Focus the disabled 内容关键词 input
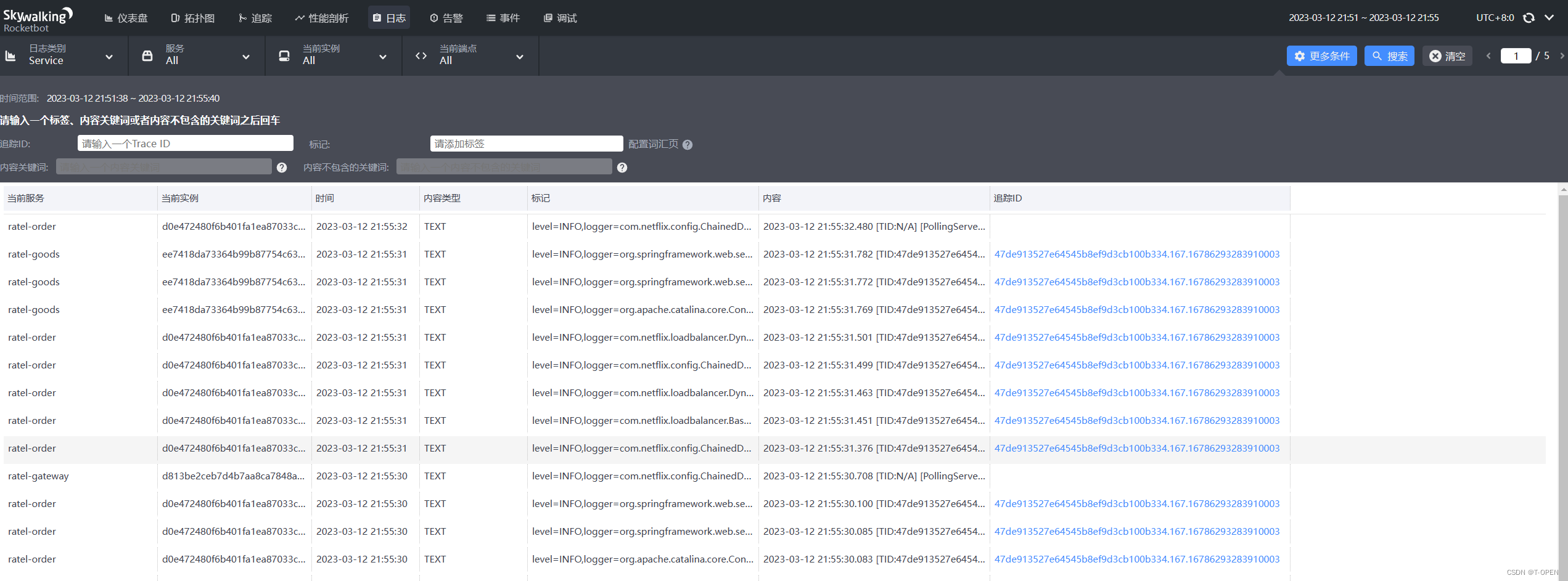This screenshot has height=581, width=1568. [x=164, y=166]
